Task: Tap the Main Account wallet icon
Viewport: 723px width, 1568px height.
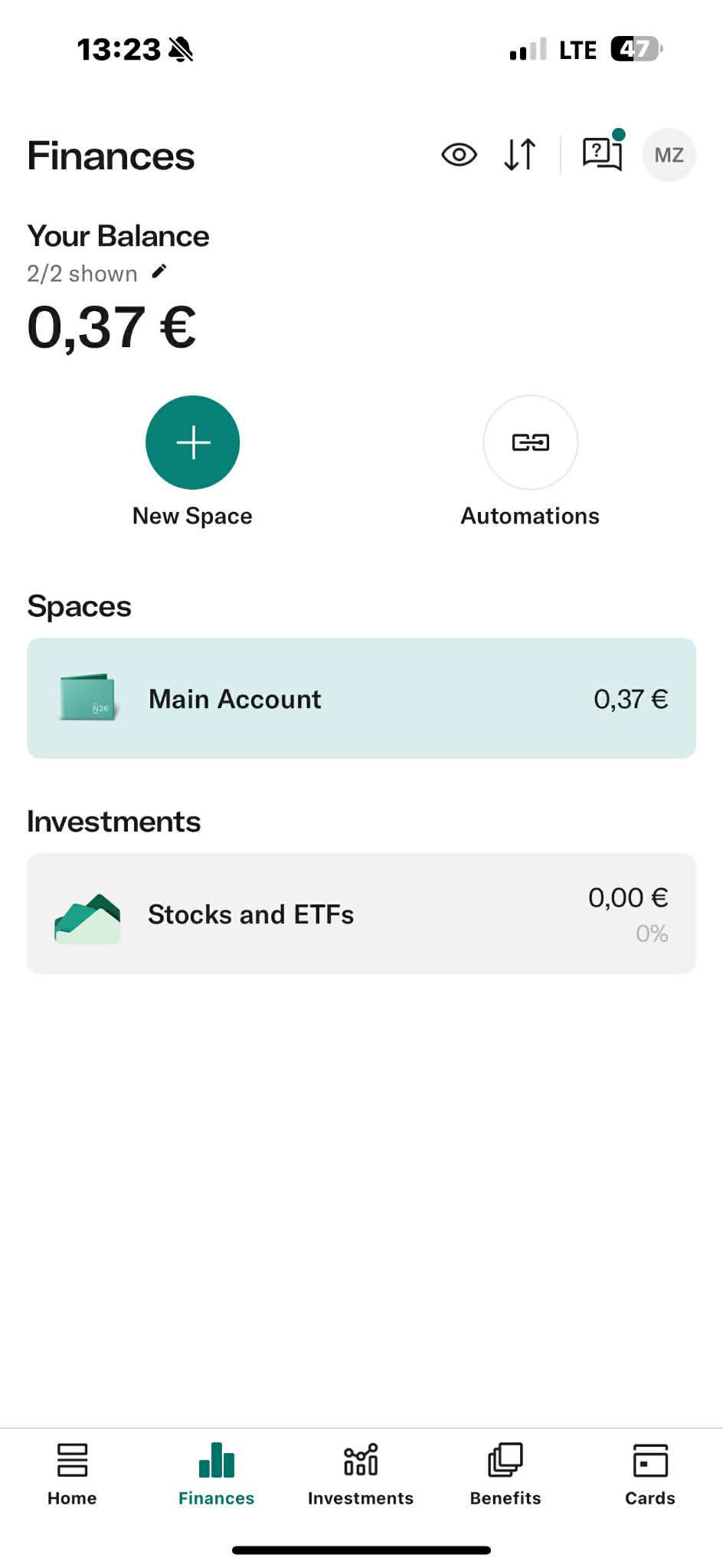Action: point(87,697)
